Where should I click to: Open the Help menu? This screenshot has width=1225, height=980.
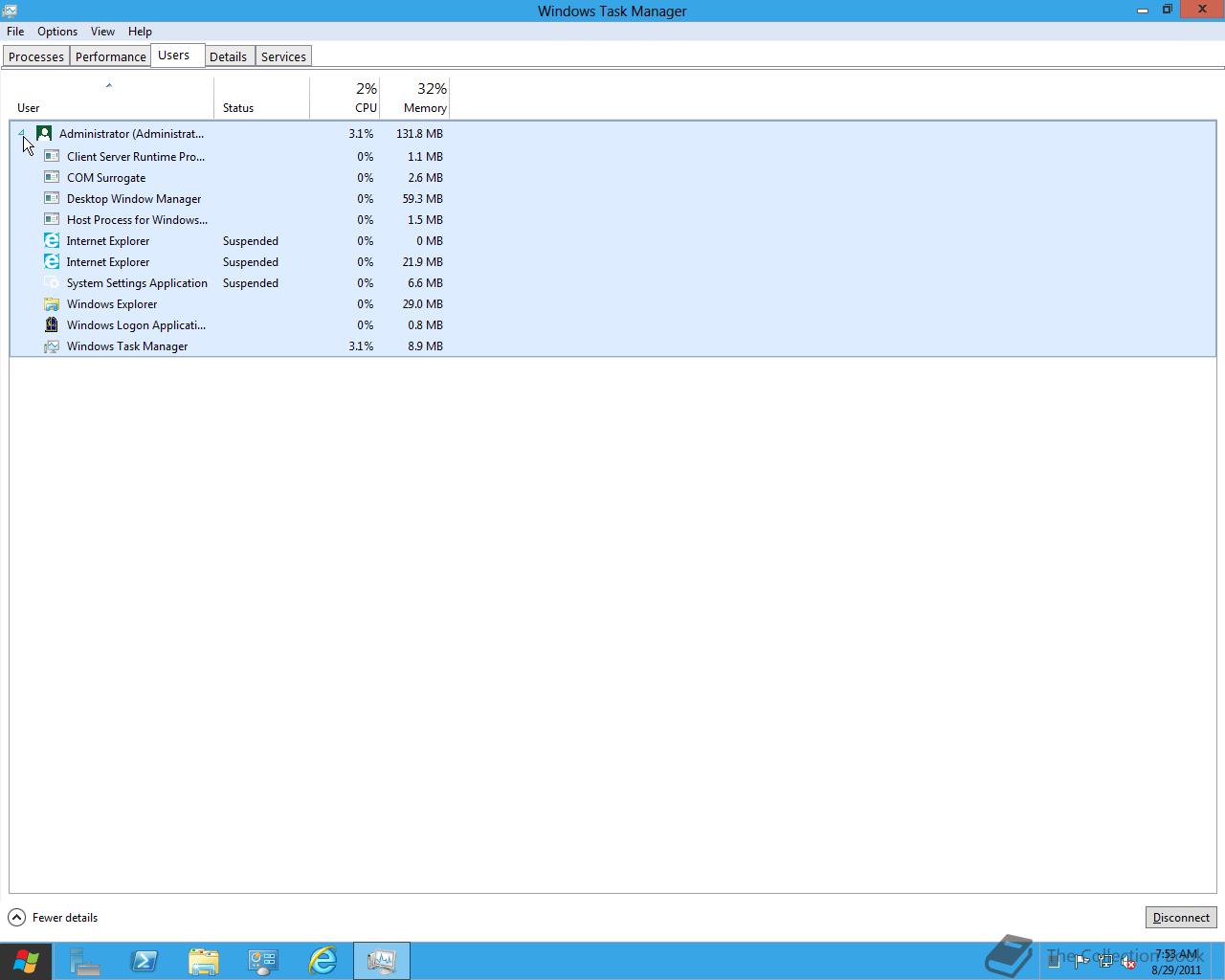click(x=140, y=32)
